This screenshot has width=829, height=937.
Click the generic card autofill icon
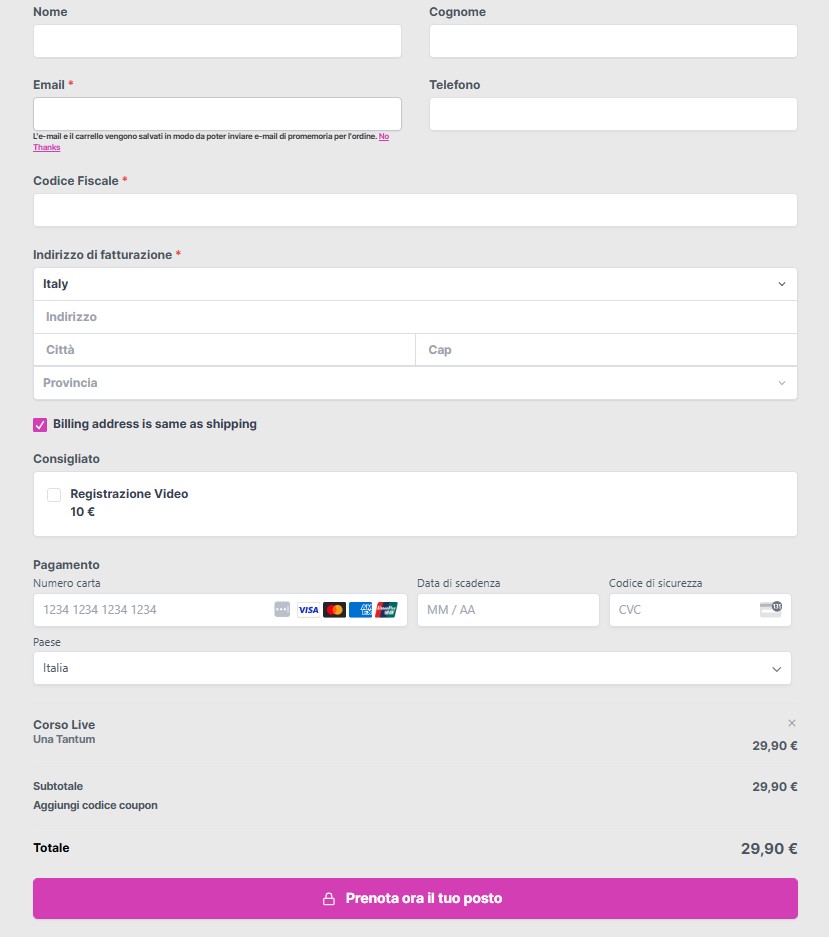coord(282,610)
